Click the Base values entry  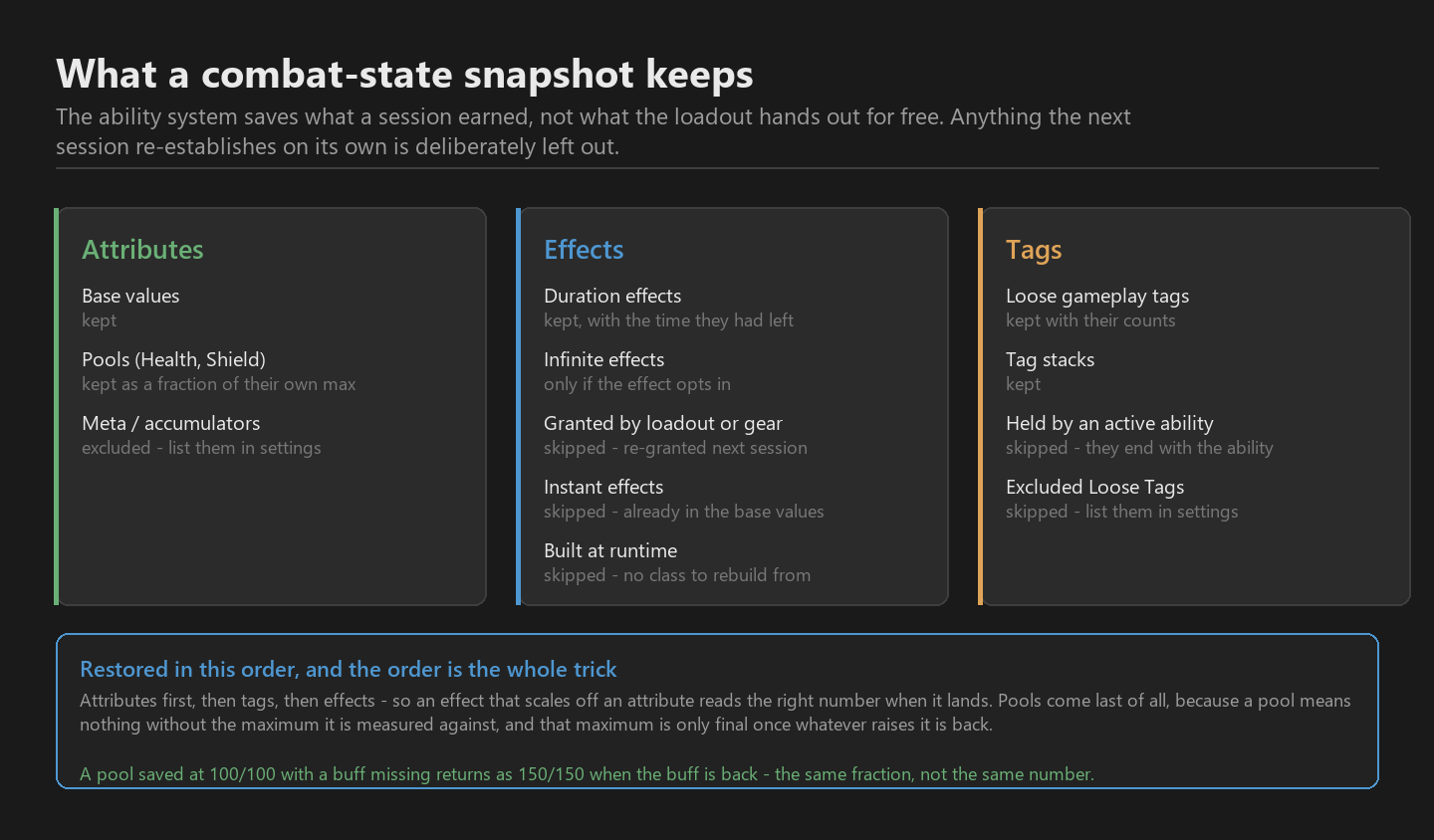(x=130, y=296)
